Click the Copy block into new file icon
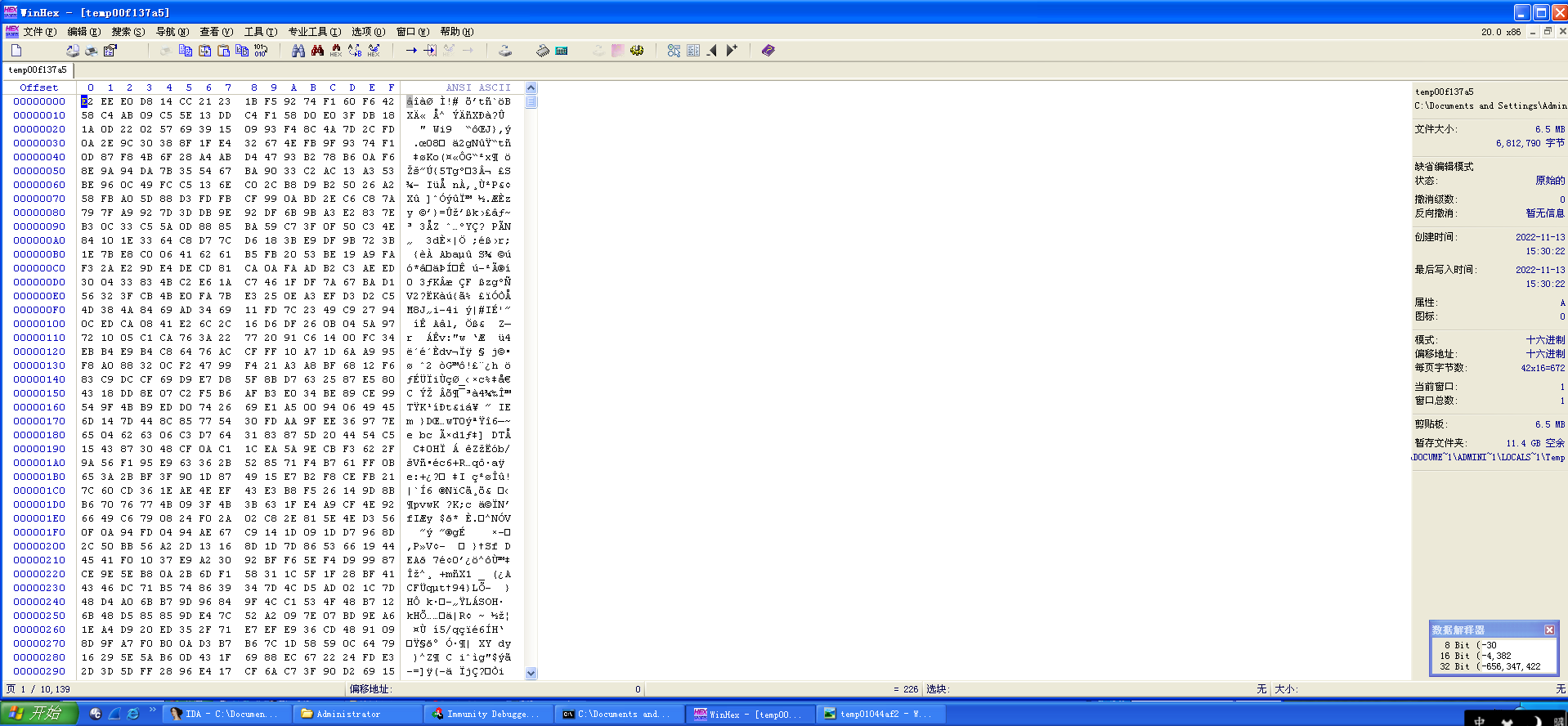 tap(204, 51)
